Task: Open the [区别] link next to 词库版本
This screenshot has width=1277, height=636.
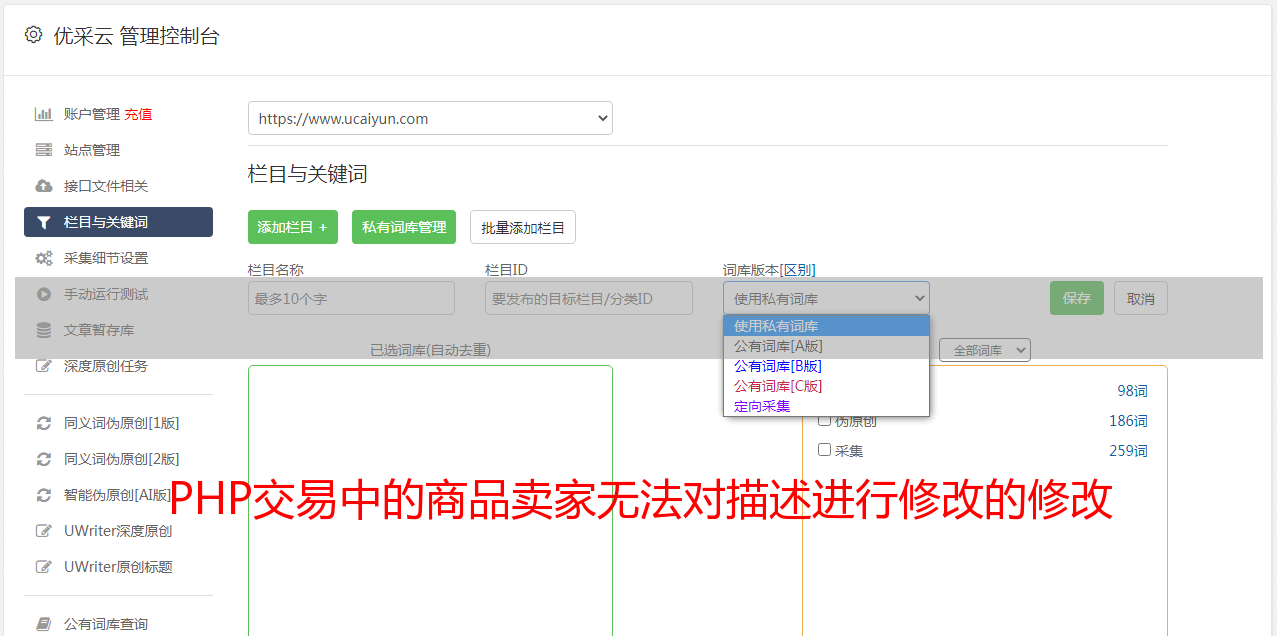Action: (x=797, y=270)
